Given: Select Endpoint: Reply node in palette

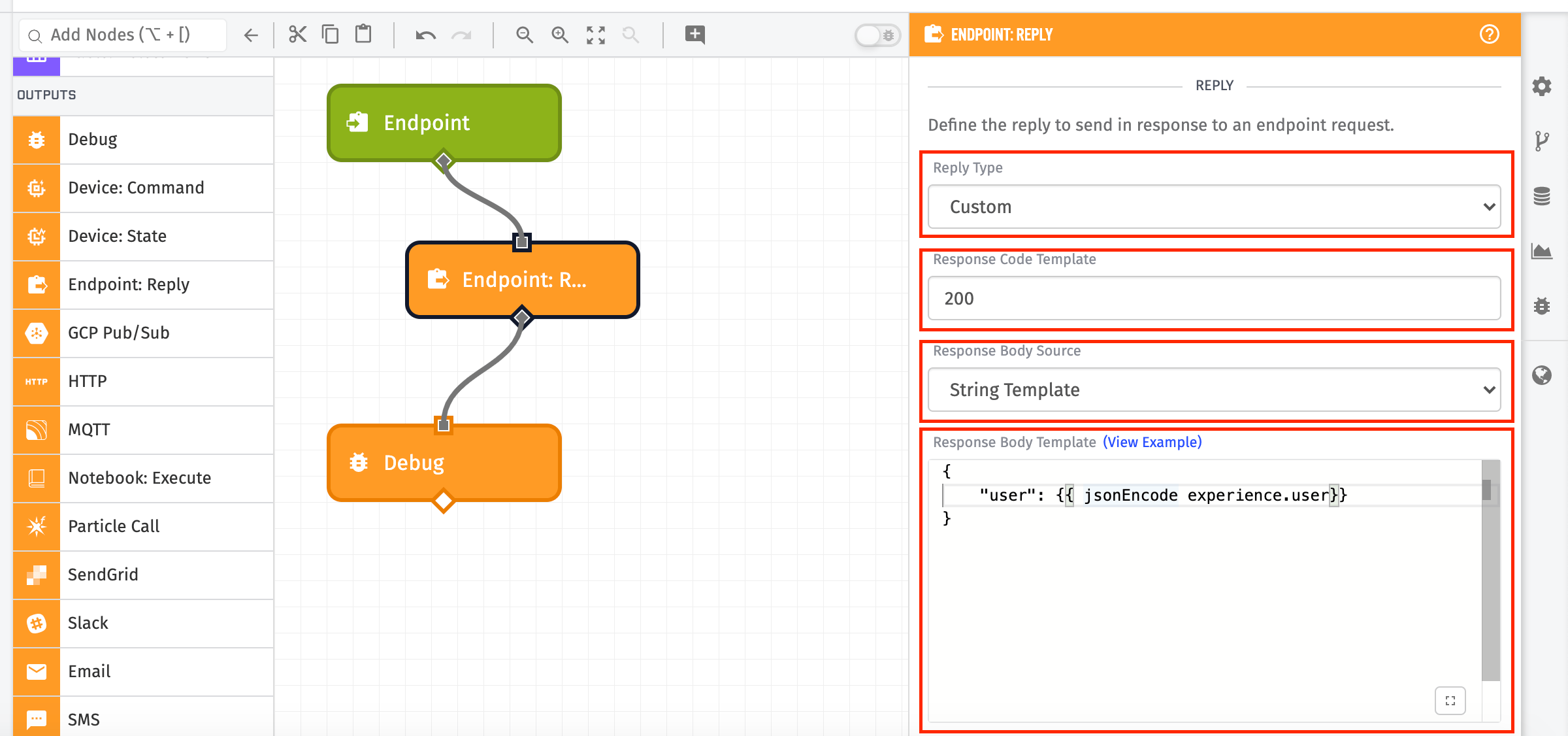Looking at the screenshot, I should coord(143,285).
